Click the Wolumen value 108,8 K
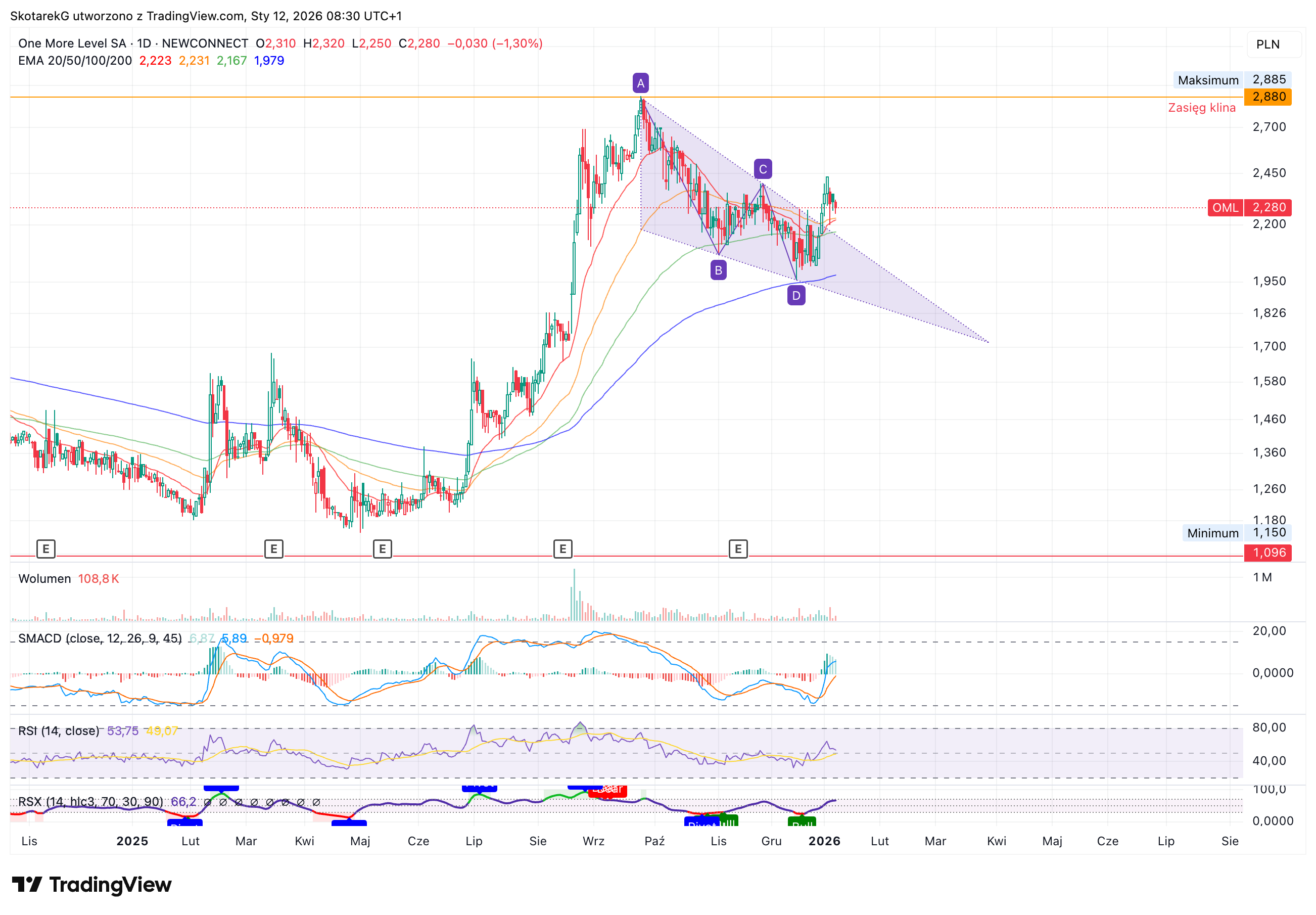The width and height of the screenshot is (1316, 915). (99, 579)
